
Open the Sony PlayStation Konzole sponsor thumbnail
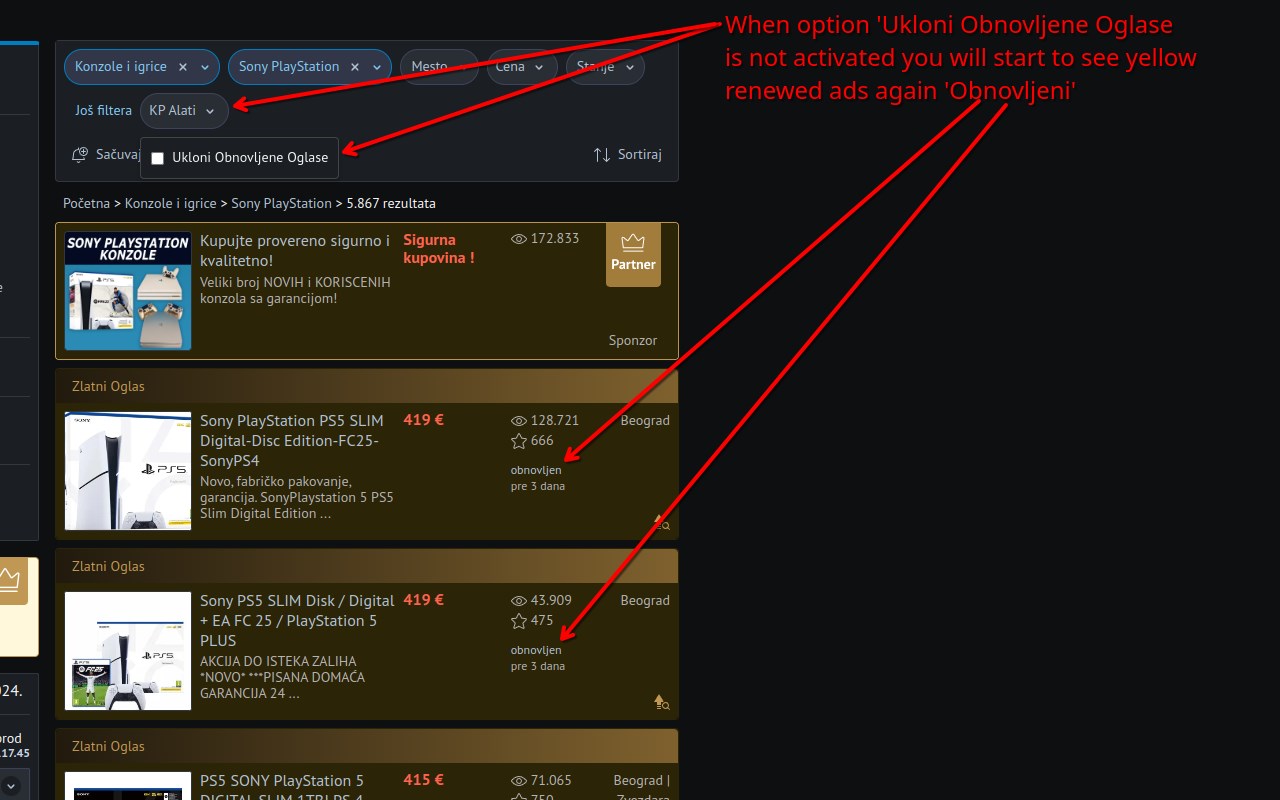tap(128, 291)
